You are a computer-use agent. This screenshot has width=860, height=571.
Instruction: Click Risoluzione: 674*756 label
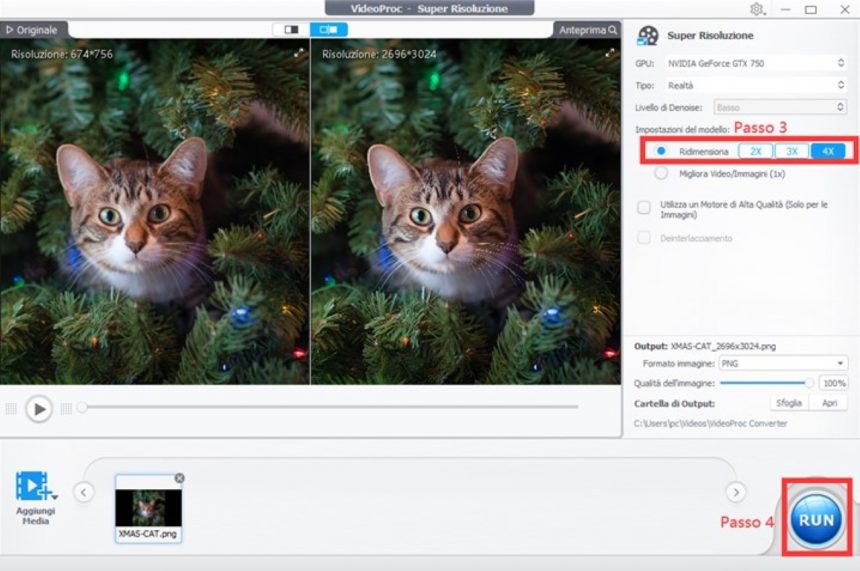[x=62, y=54]
